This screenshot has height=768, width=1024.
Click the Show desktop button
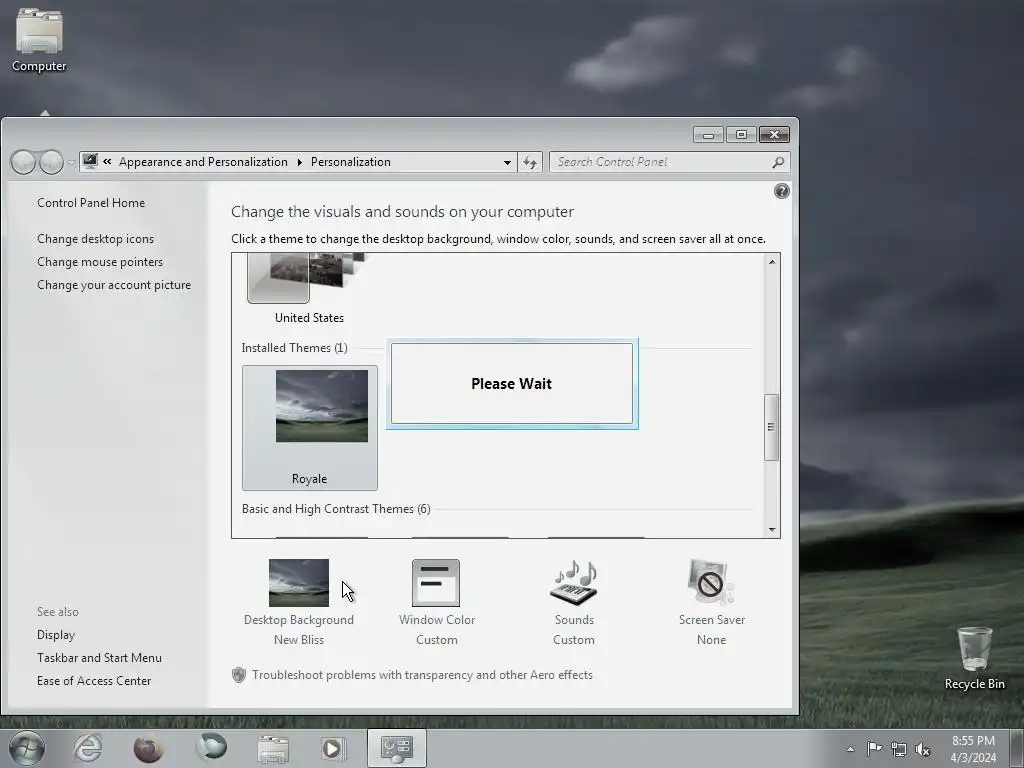coord(1019,749)
